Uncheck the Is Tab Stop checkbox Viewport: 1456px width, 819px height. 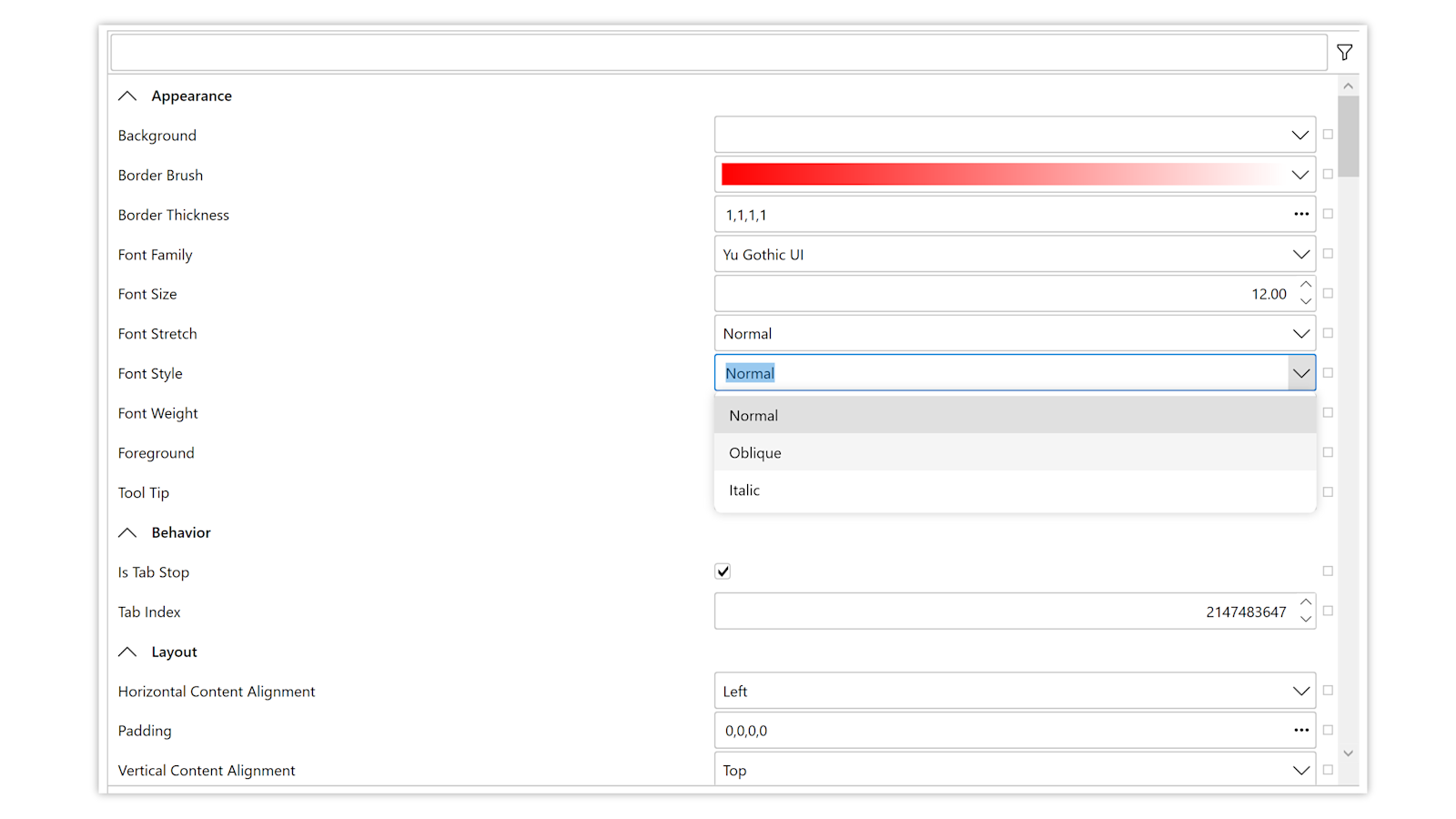click(x=723, y=571)
